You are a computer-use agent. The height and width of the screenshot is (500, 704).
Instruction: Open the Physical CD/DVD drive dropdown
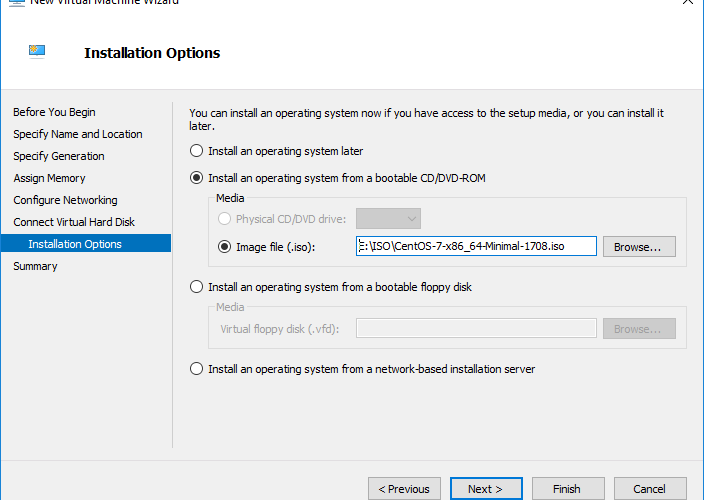pyautogui.click(x=388, y=219)
